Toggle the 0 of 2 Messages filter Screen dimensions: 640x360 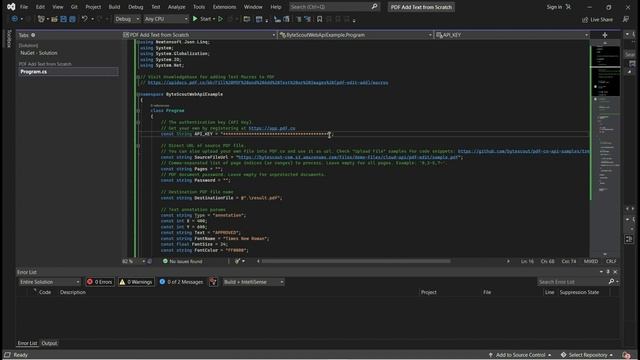pos(181,282)
